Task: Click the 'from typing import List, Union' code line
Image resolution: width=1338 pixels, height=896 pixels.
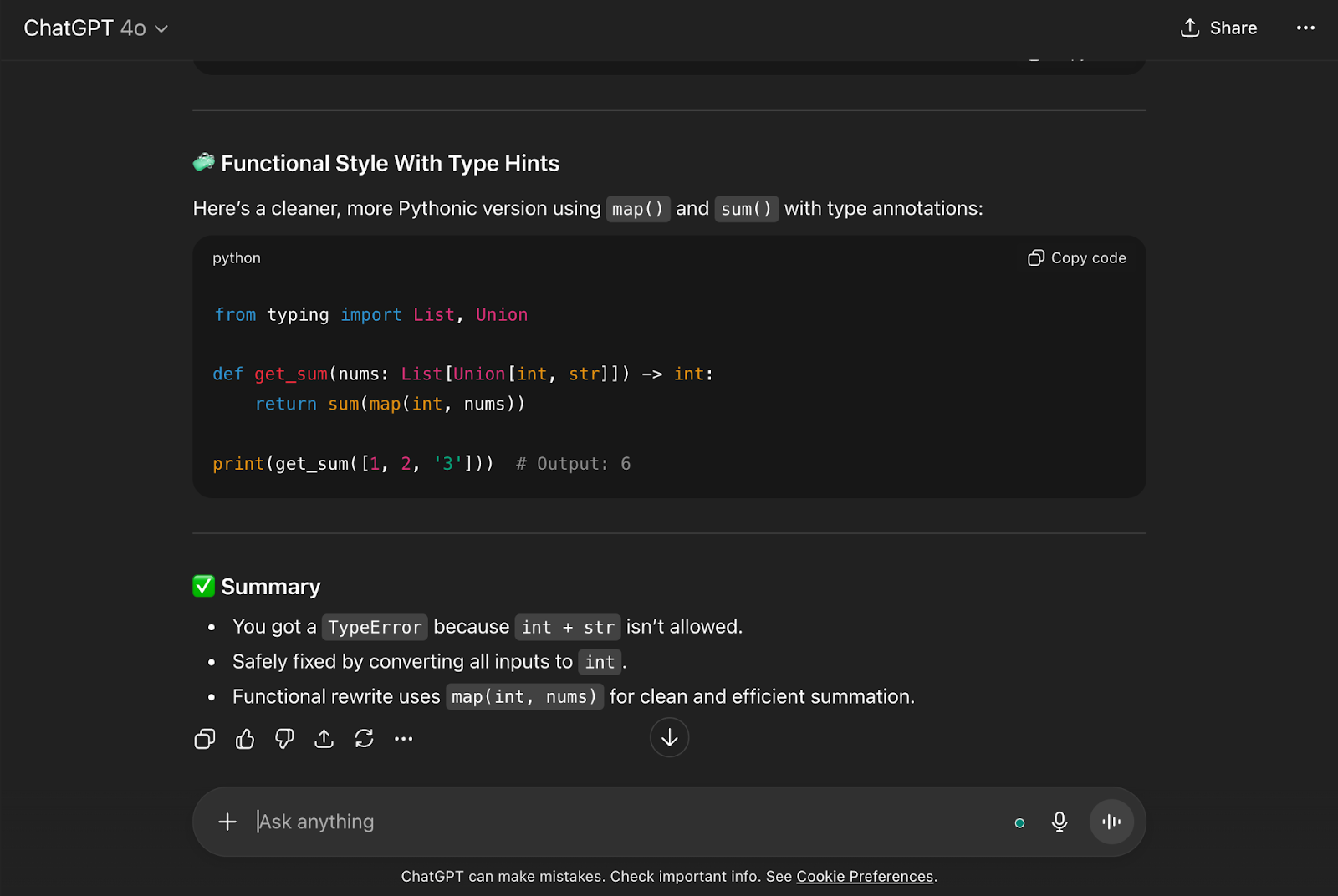Action: tap(370, 315)
